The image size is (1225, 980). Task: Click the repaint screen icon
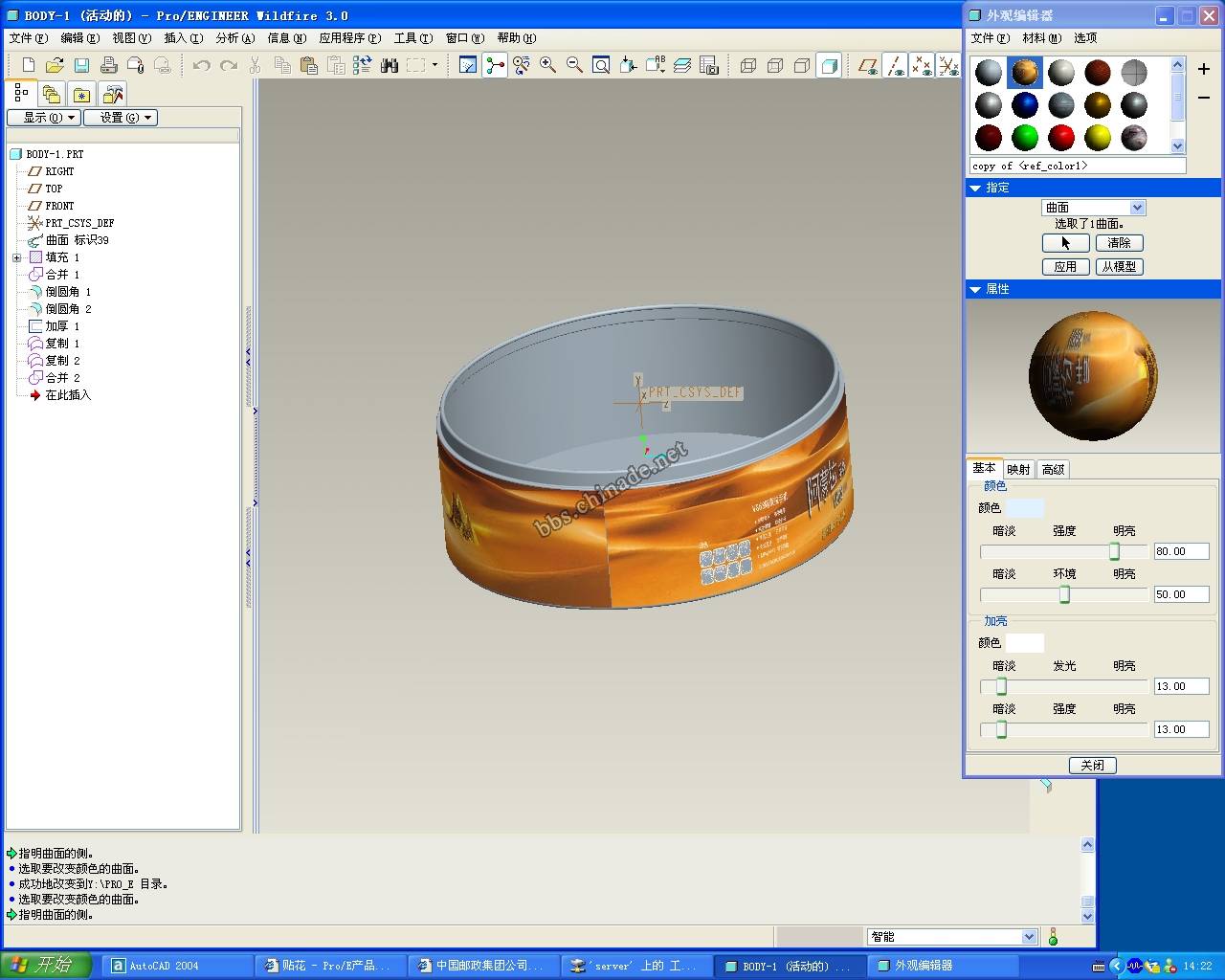(x=468, y=65)
